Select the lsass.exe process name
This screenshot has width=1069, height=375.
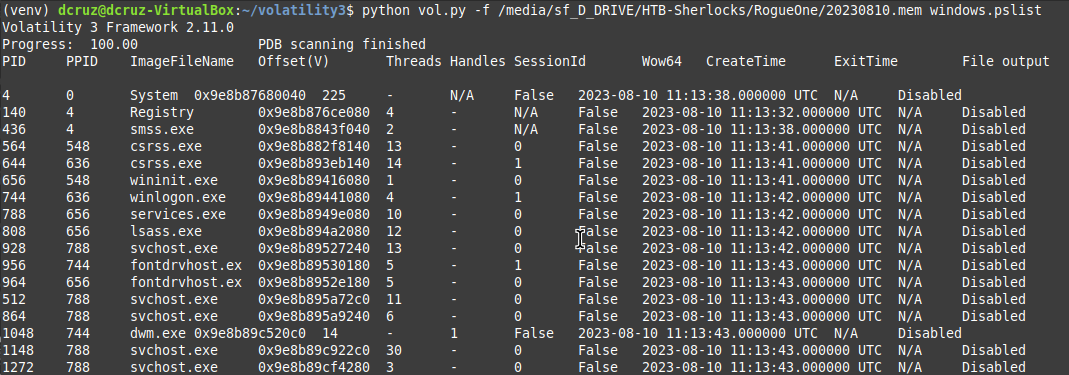point(166,232)
